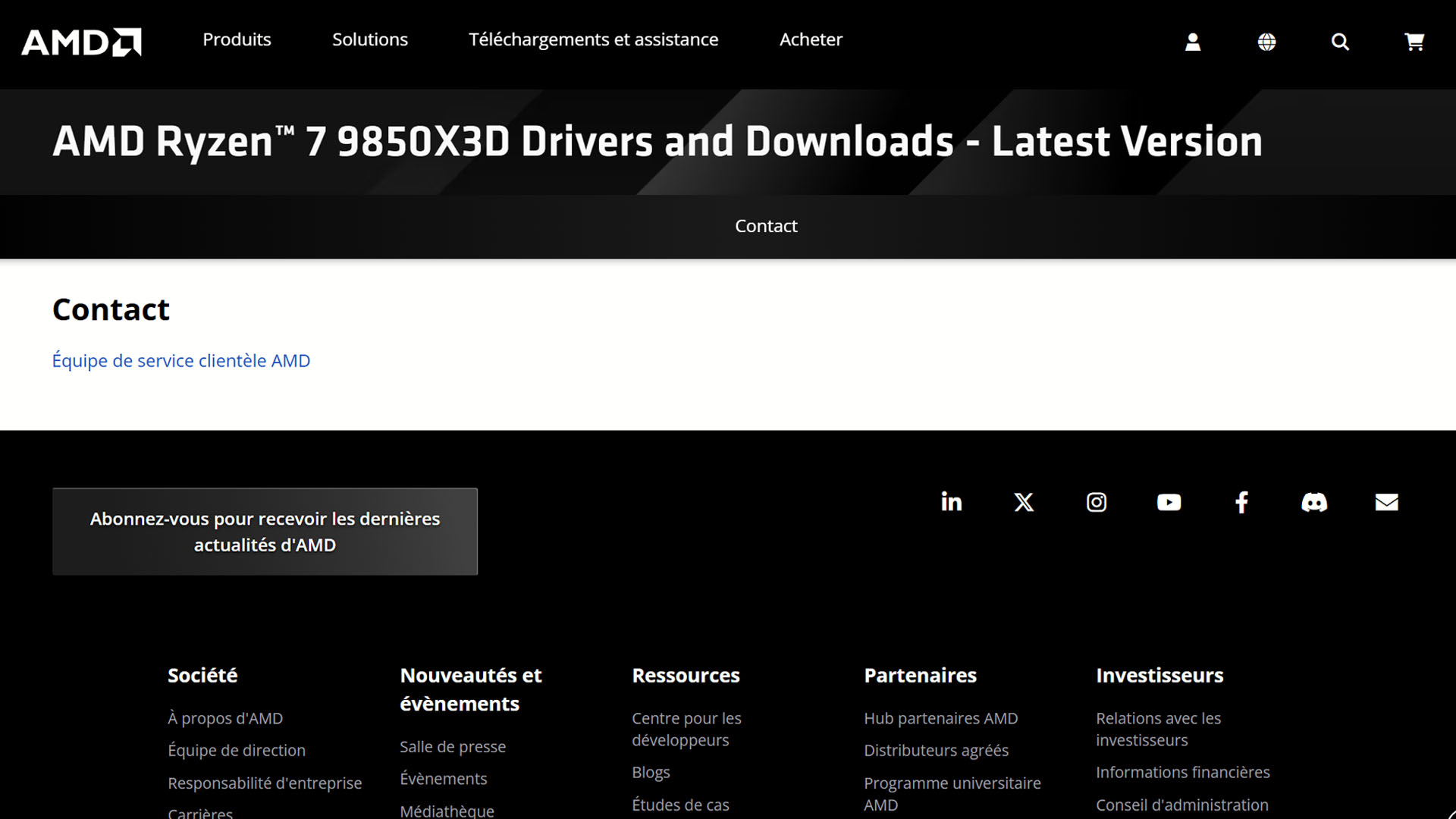Viewport: 1456px width, 819px height.
Task: Click Abonnez-vous pour recevoir les actualités
Action: click(x=264, y=532)
